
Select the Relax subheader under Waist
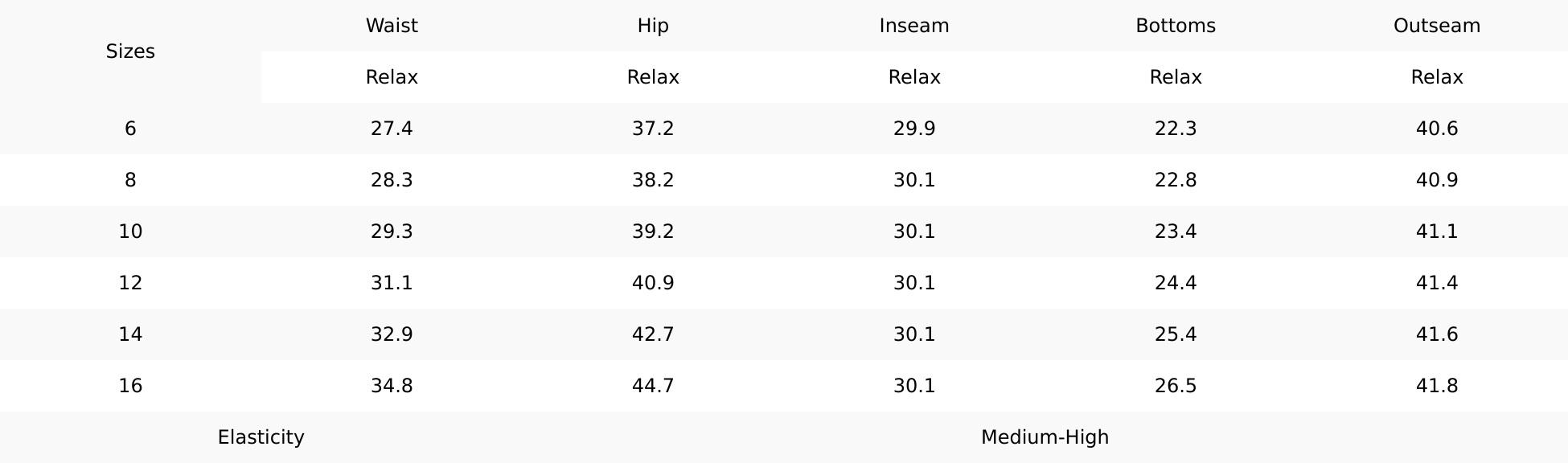tap(392, 77)
